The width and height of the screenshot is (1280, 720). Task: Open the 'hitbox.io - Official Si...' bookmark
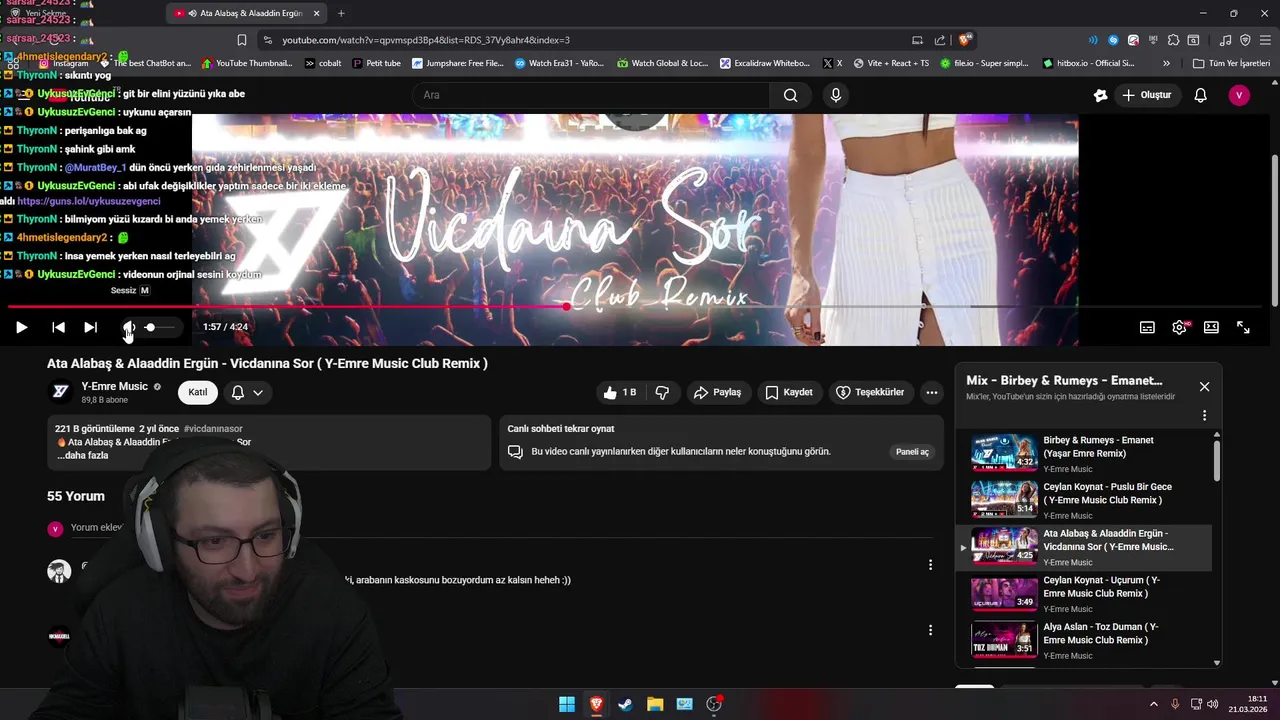pos(1088,63)
